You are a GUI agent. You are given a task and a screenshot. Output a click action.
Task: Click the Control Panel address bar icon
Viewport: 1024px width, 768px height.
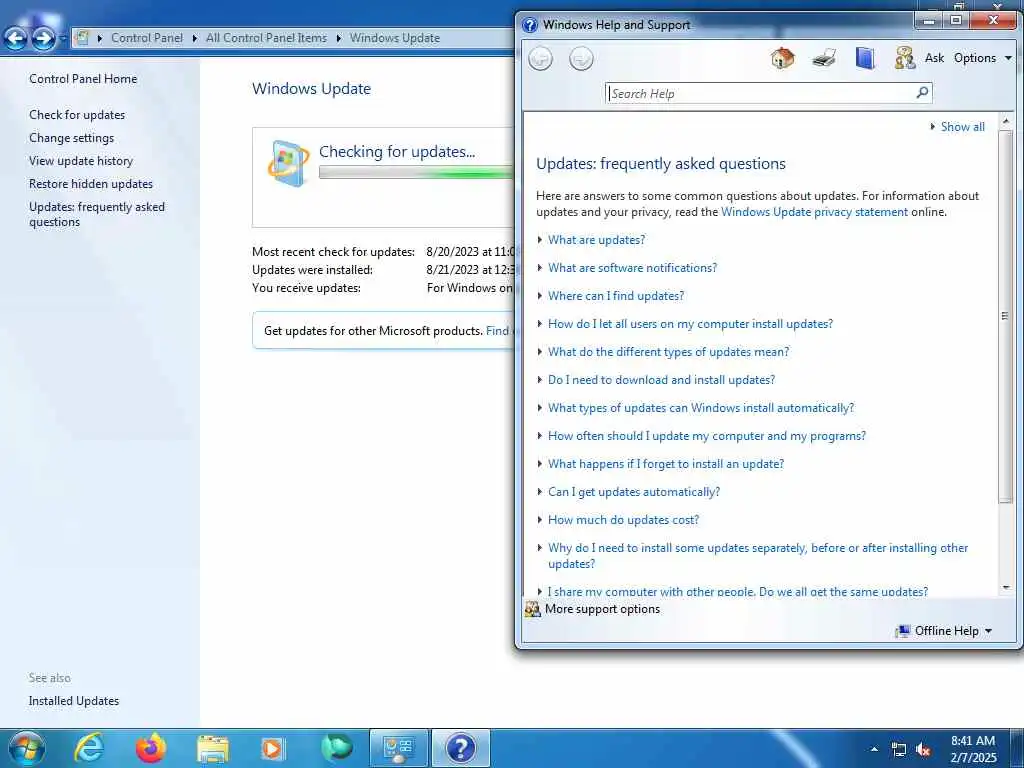click(x=82, y=37)
